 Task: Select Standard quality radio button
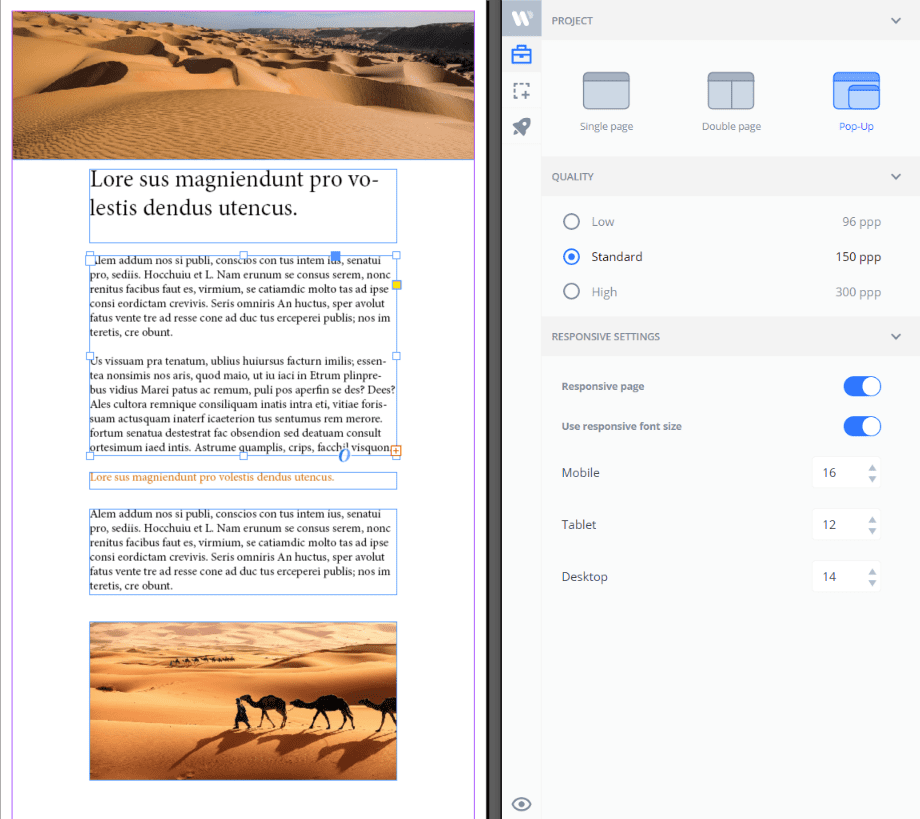(571, 257)
